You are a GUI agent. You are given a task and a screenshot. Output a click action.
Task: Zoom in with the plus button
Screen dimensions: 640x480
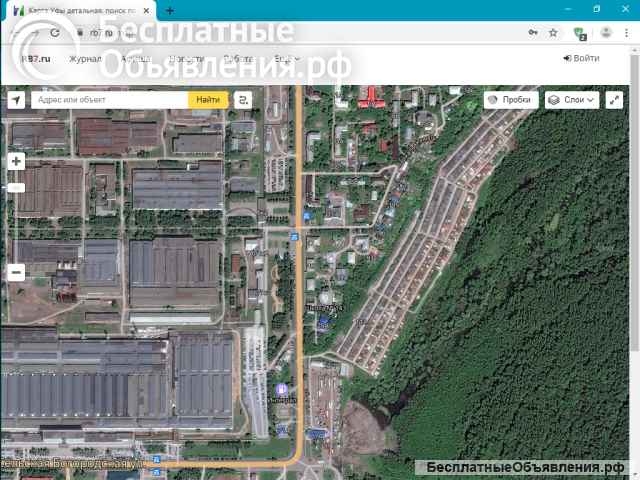16,161
